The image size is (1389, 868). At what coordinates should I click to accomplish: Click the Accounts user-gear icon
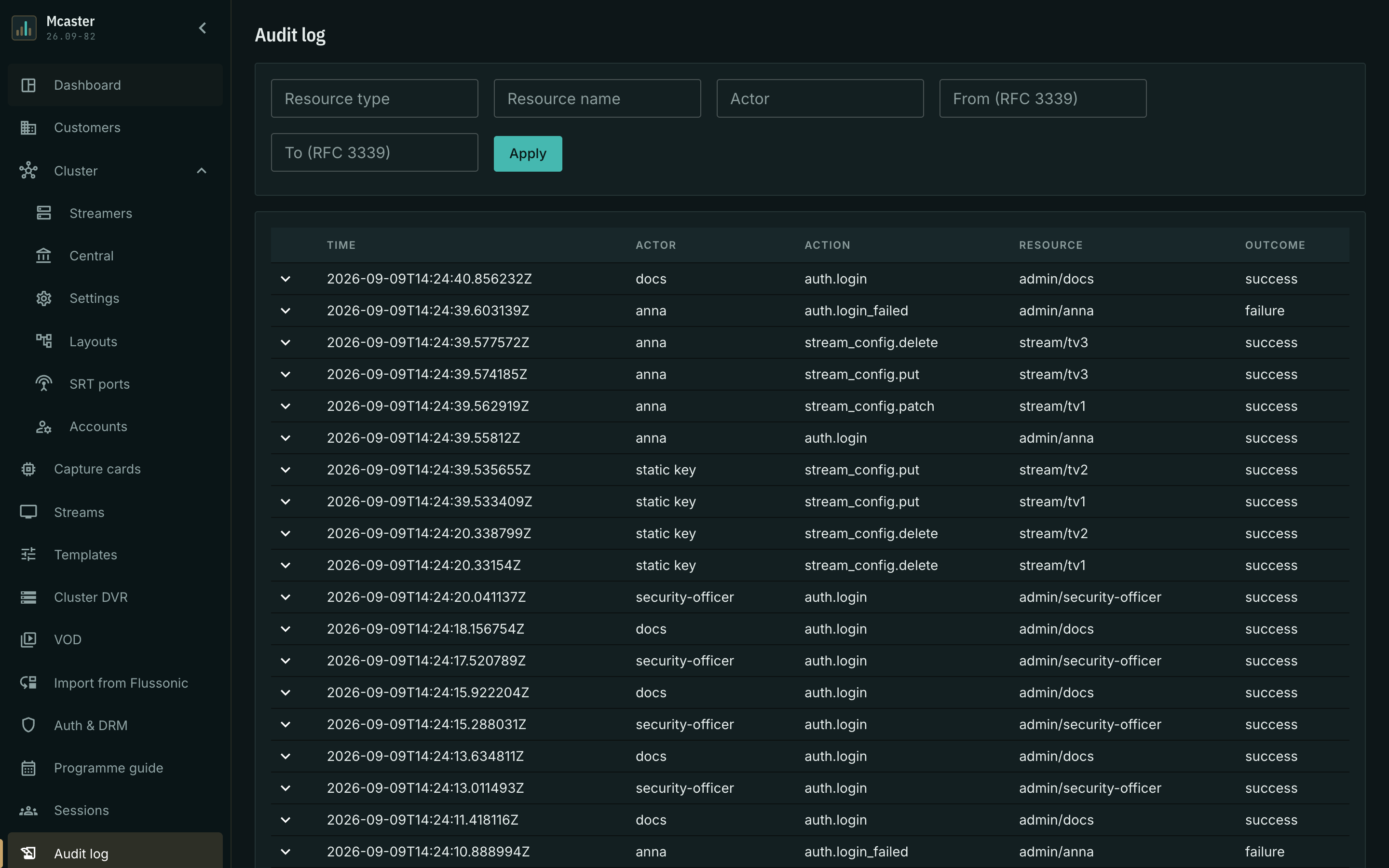pyautogui.click(x=43, y=427)
